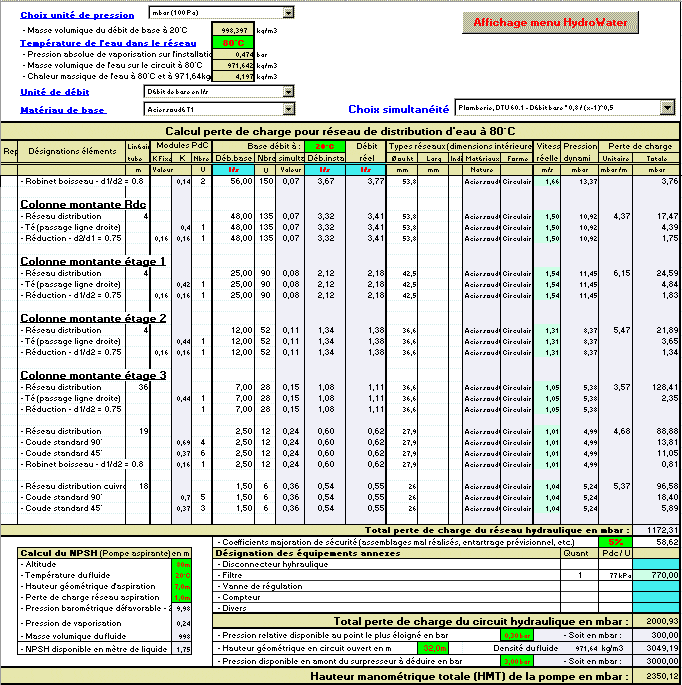Select the 1172,31 network total cell
This screenshot has width=682, height=685.
point(656,530)
